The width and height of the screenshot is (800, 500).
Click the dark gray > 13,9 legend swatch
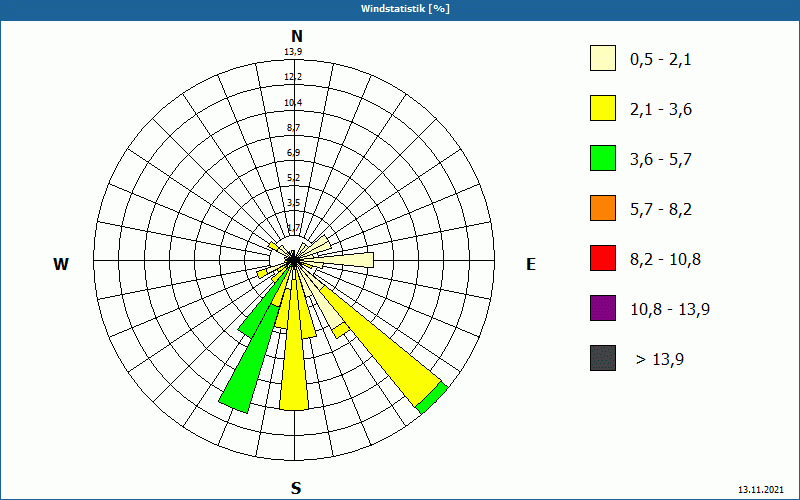[x=603, y=358]
